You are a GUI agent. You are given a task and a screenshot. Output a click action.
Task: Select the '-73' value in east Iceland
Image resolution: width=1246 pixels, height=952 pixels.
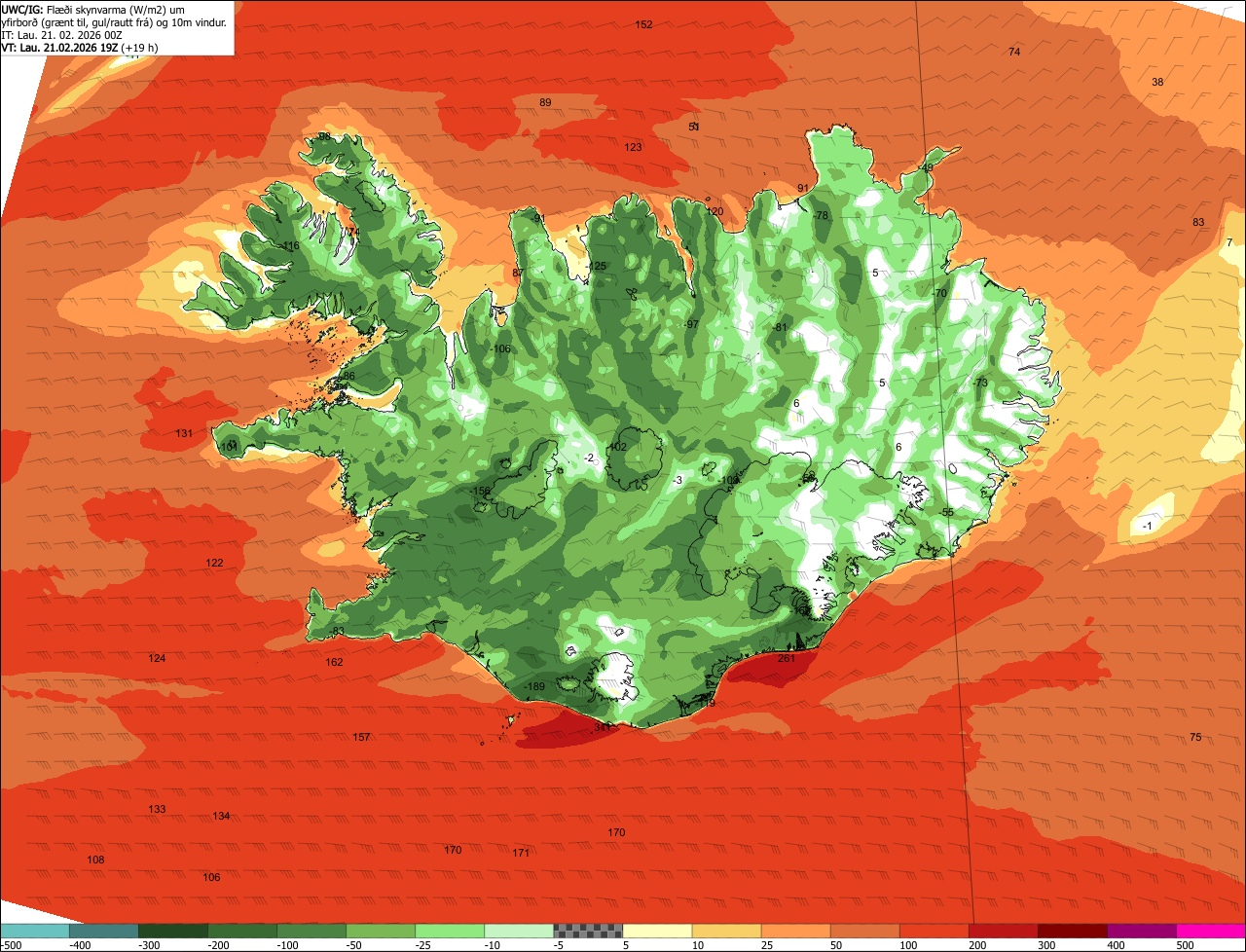click(980, 383)
